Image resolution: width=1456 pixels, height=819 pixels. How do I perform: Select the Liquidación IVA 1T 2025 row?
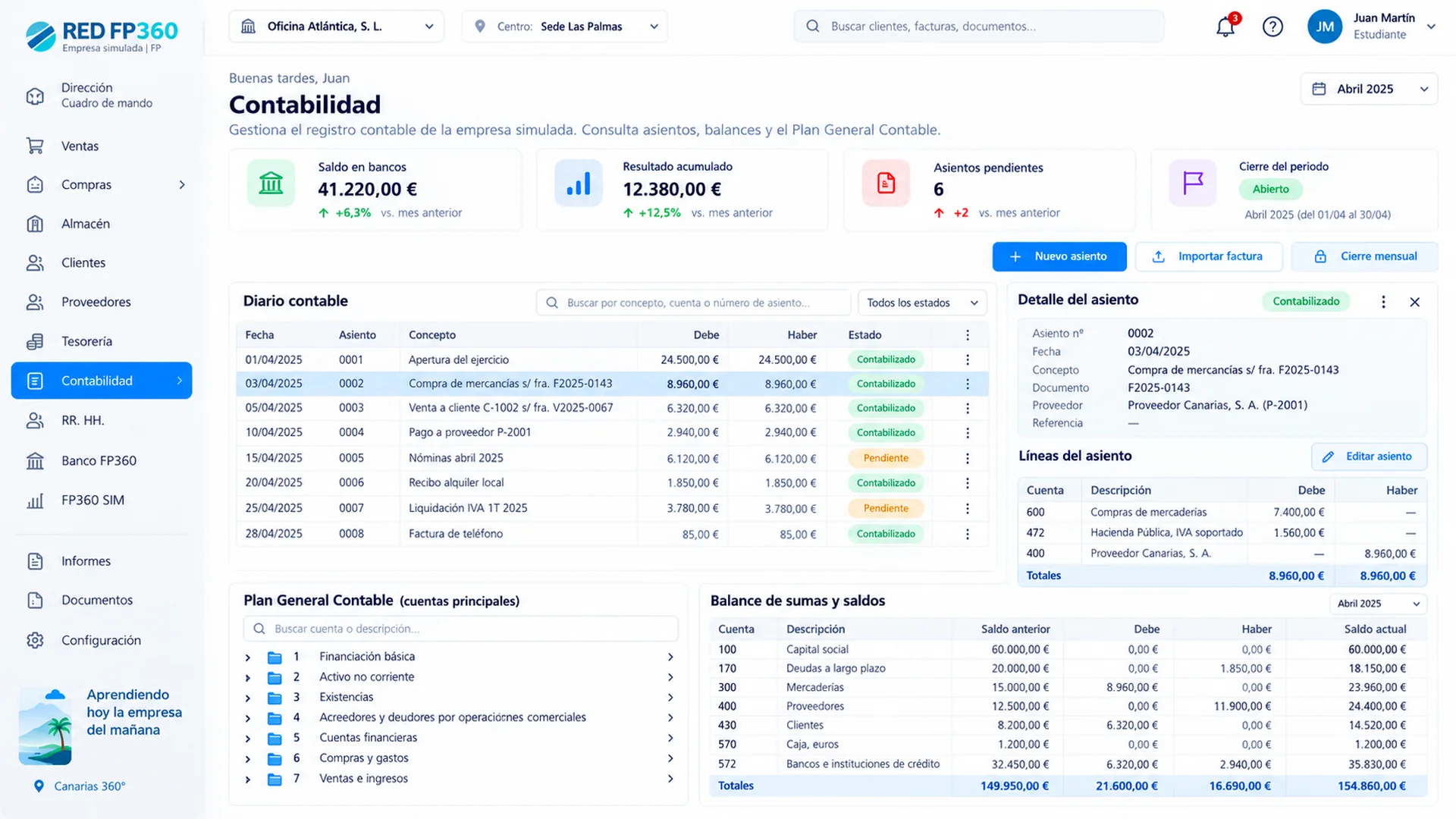click(x=612, y=508)
